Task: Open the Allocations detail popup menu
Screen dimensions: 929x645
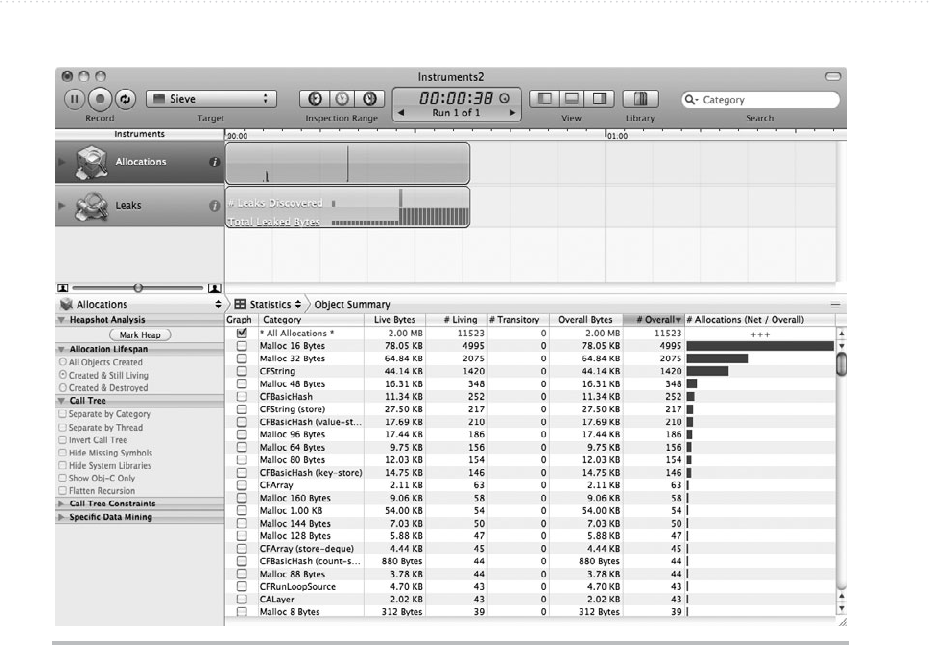Action: [x=140, y=304]
